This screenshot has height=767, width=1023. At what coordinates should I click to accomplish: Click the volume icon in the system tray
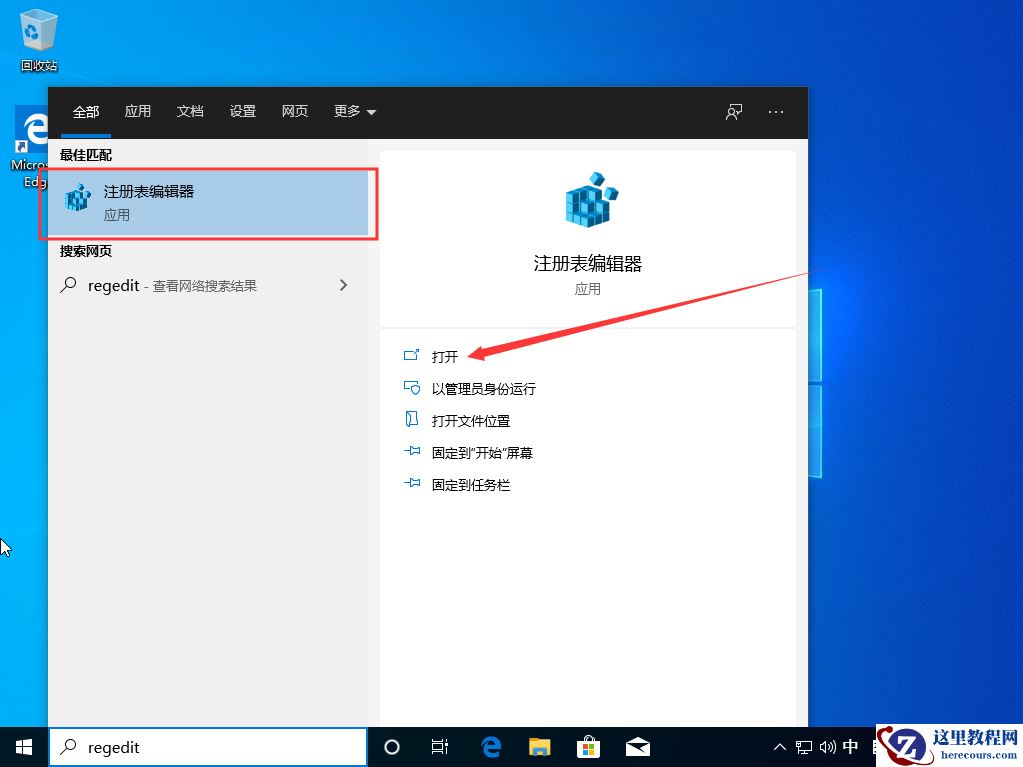pos(826,746)
